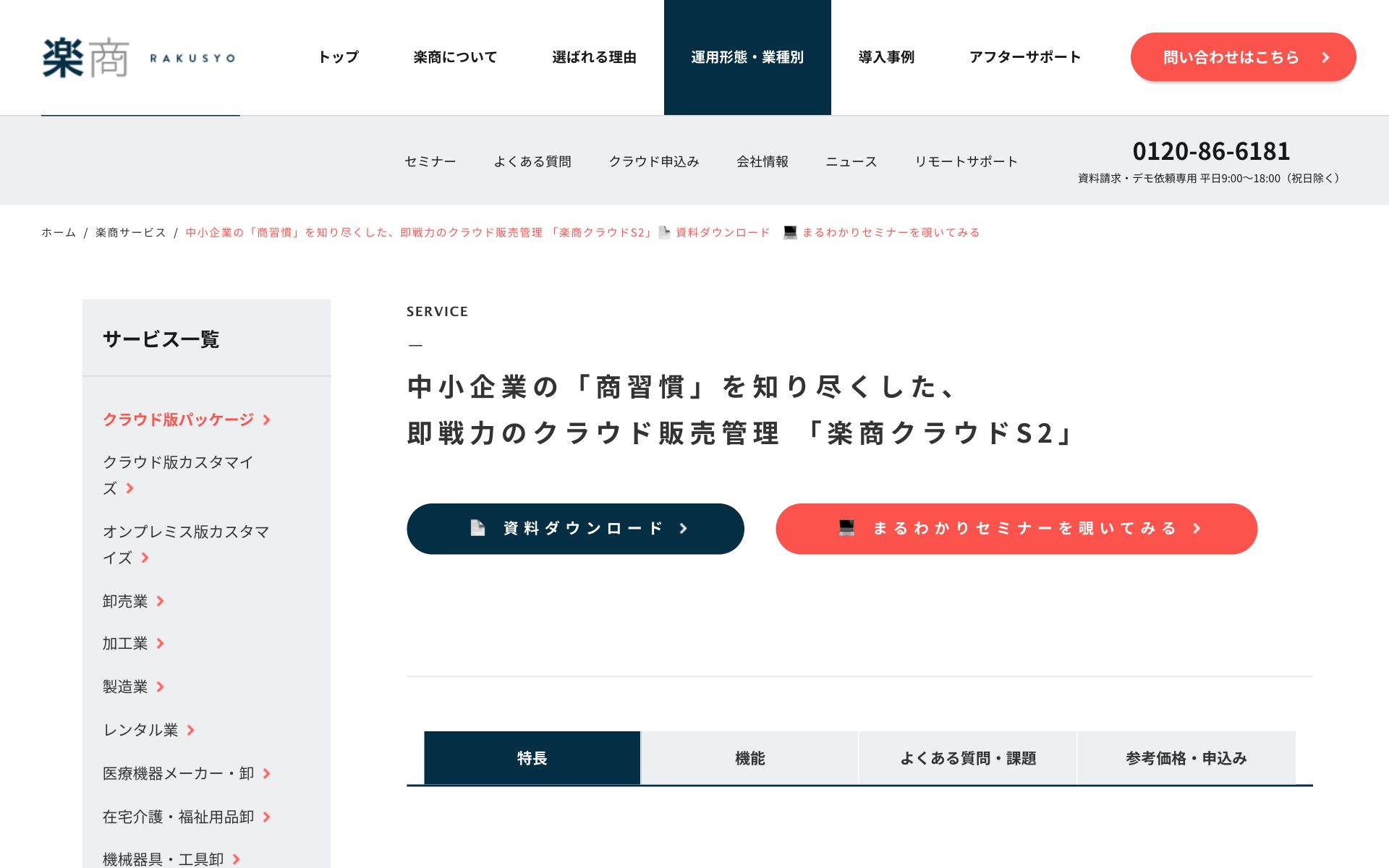Image resolution: width=1389 pixels, height=868 pixels.
Task: Open the 導入事例 menu item
Action: pyautogui.click(x=886, y=57)
